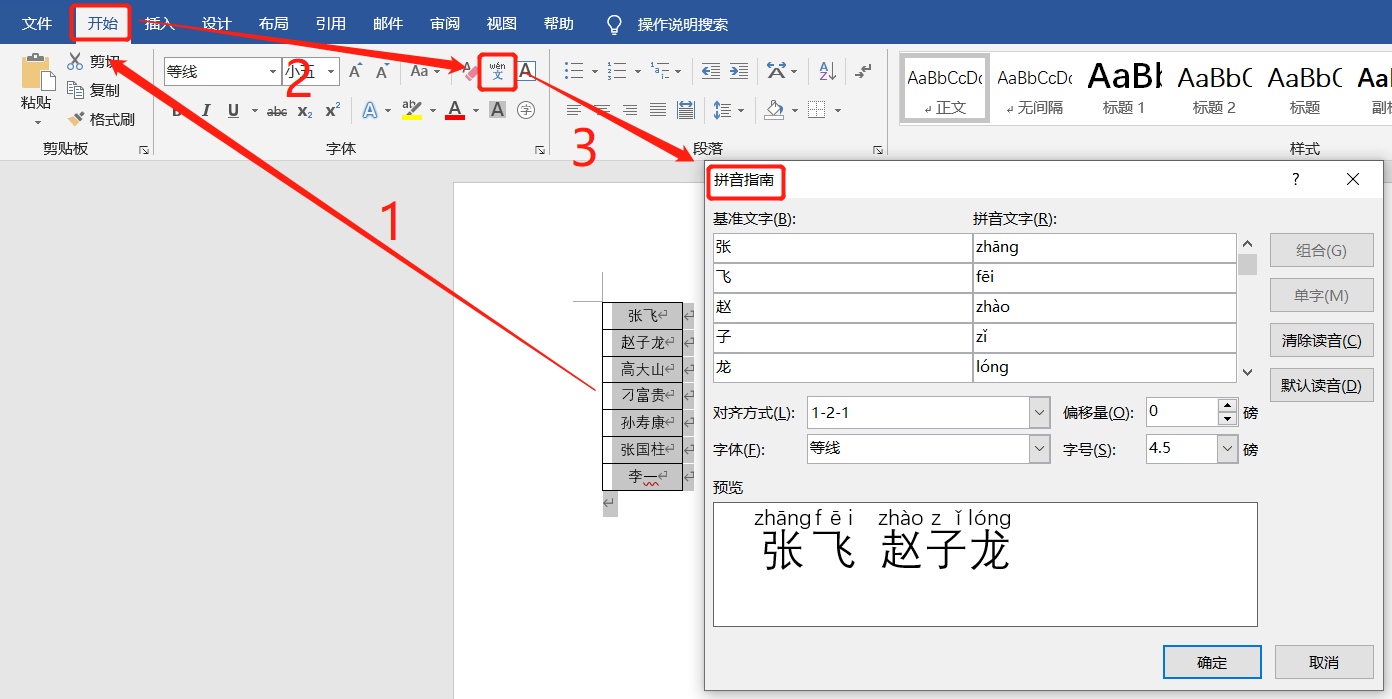Click the clear formatting eraser icon

click(470, 71)
